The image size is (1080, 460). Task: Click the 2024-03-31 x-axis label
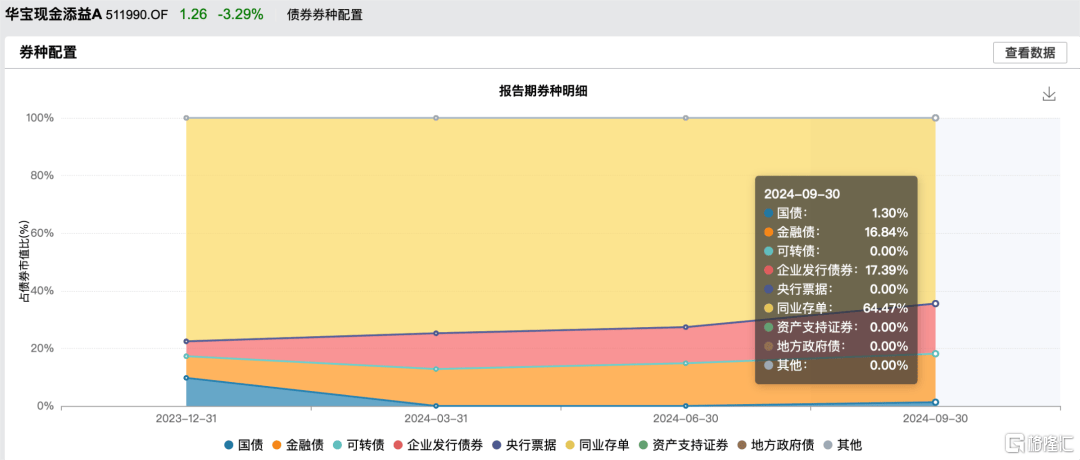point(435,420)
